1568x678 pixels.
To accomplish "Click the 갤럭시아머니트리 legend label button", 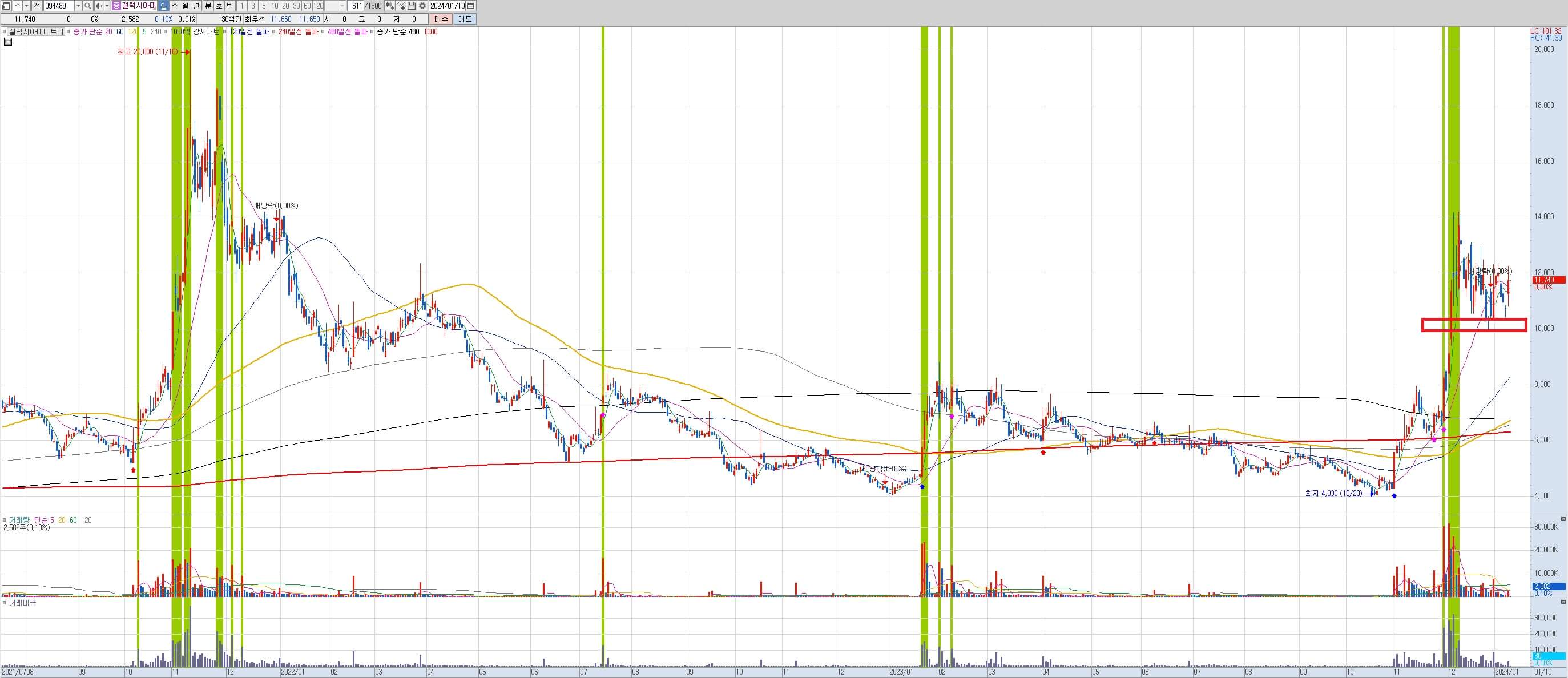I will point(36,31).
